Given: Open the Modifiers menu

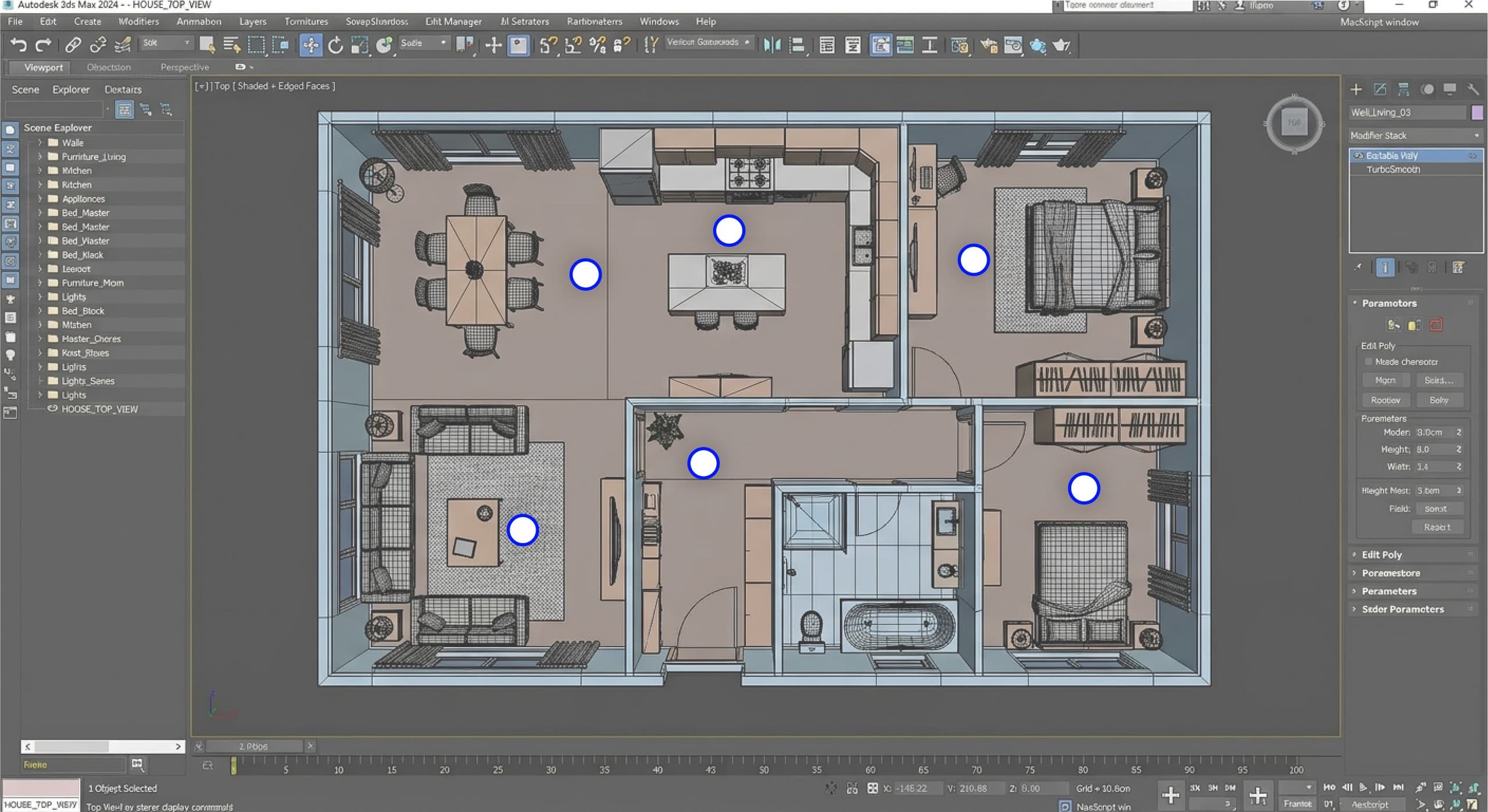Looking at the screenshot, I should (138, 22).
